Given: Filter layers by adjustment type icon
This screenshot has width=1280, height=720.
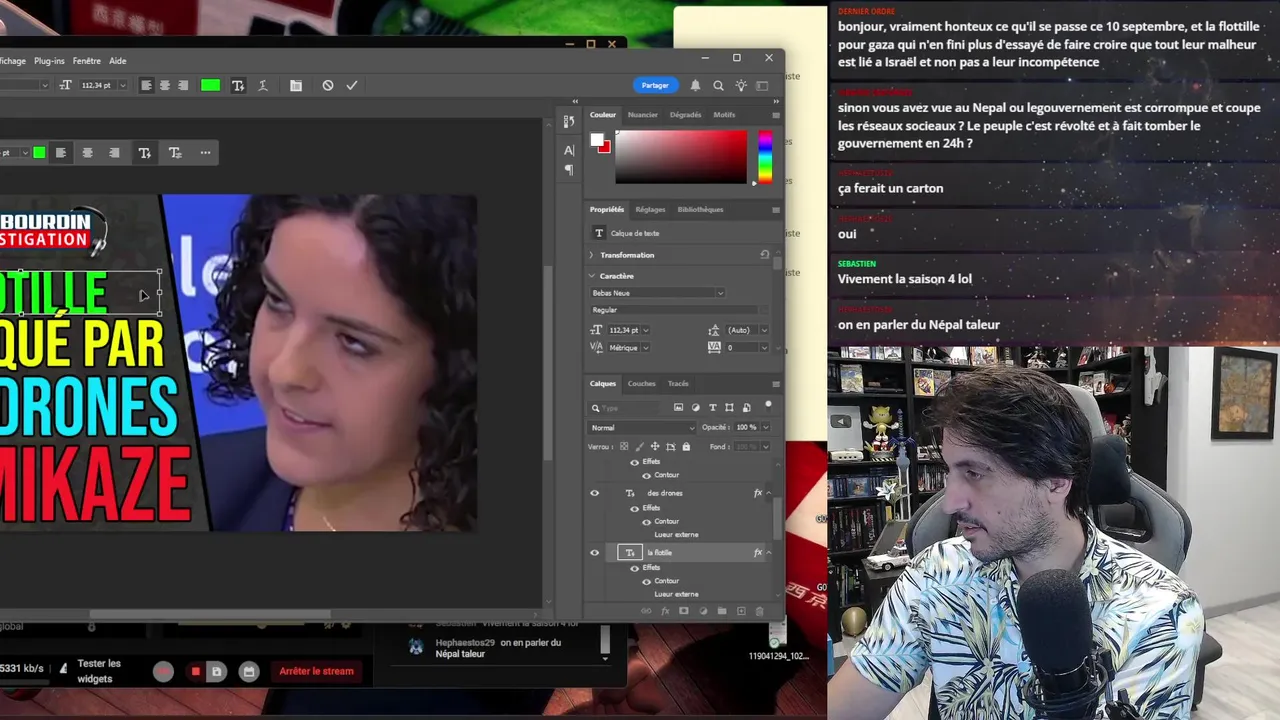Looking at the screenshot, I should 695,408.
